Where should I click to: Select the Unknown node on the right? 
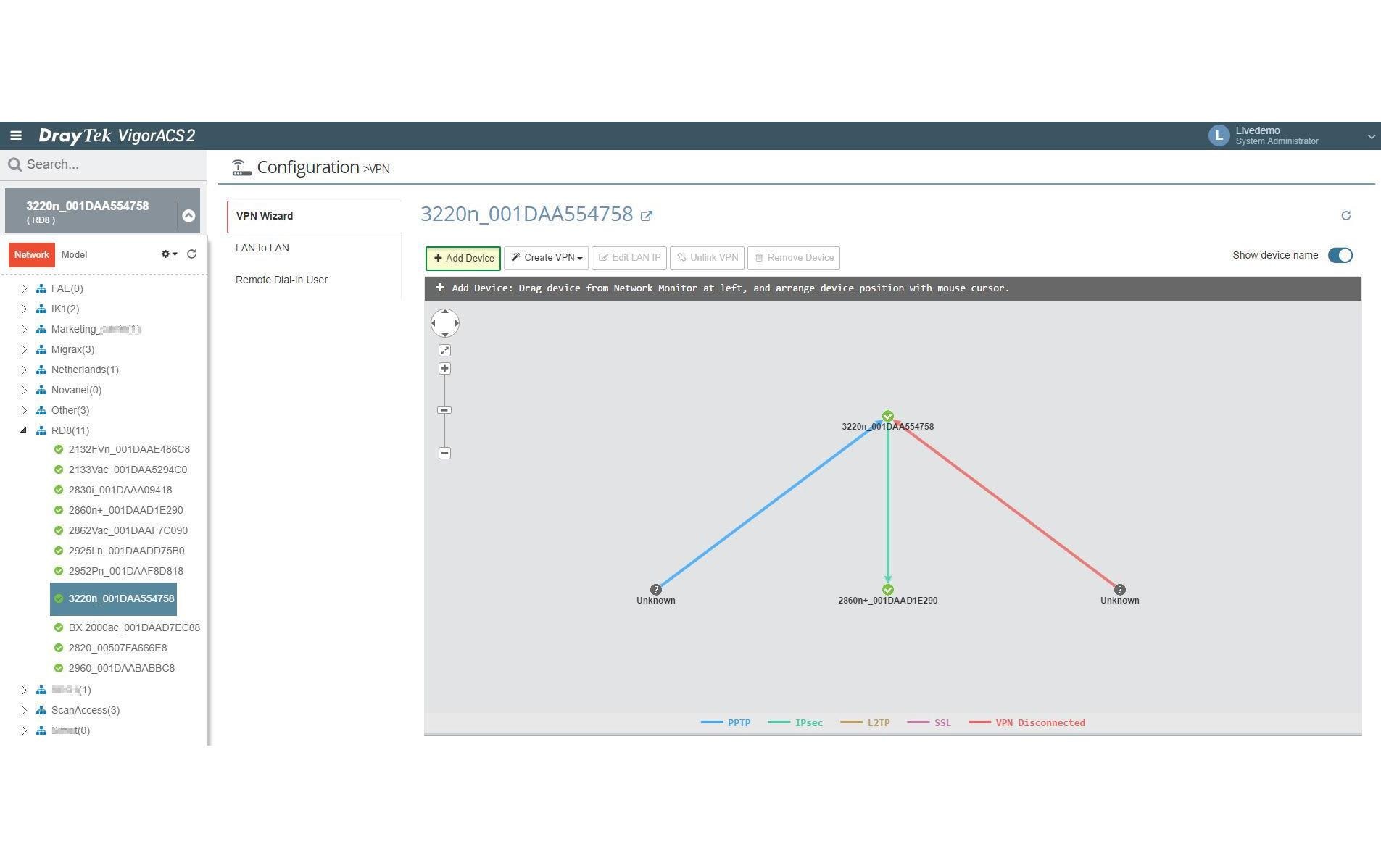tap(1119, 590)
